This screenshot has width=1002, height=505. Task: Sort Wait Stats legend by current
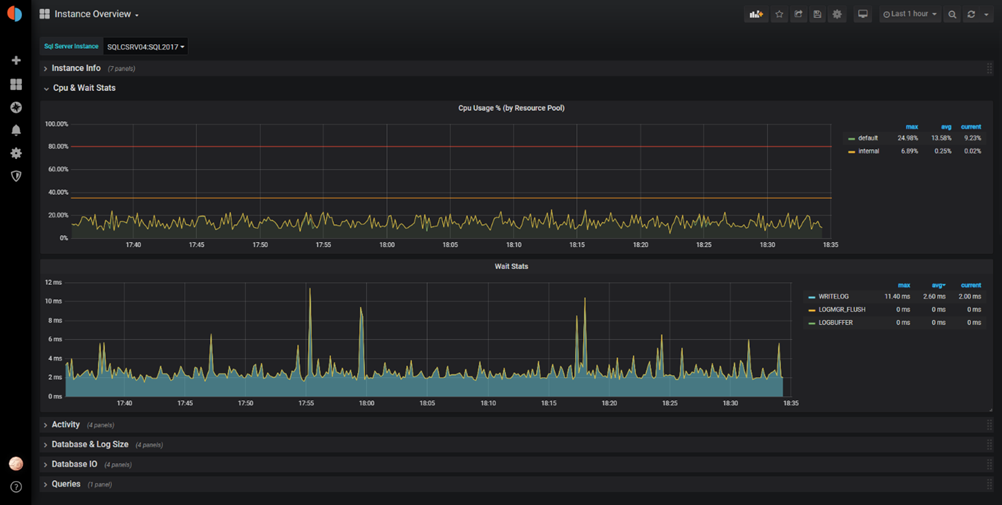(x=971, y=285)
